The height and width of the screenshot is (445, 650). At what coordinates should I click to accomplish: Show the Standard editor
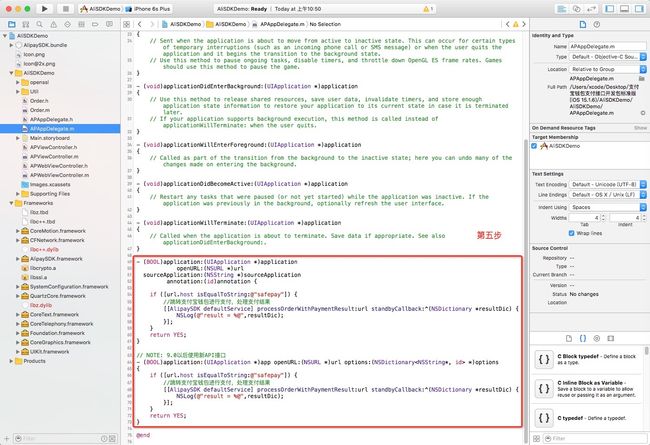pos(562,9)
